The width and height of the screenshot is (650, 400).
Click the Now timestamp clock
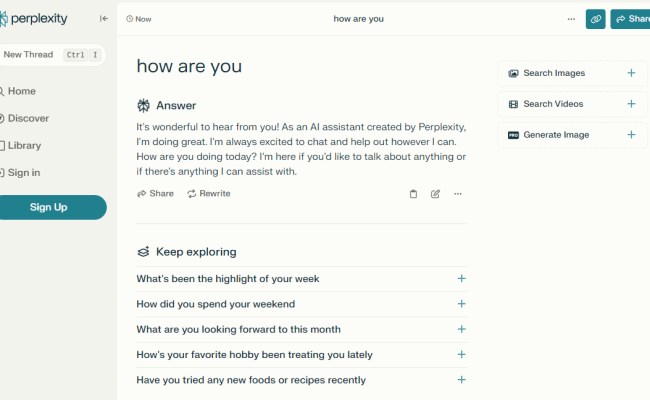pos(130,19)
